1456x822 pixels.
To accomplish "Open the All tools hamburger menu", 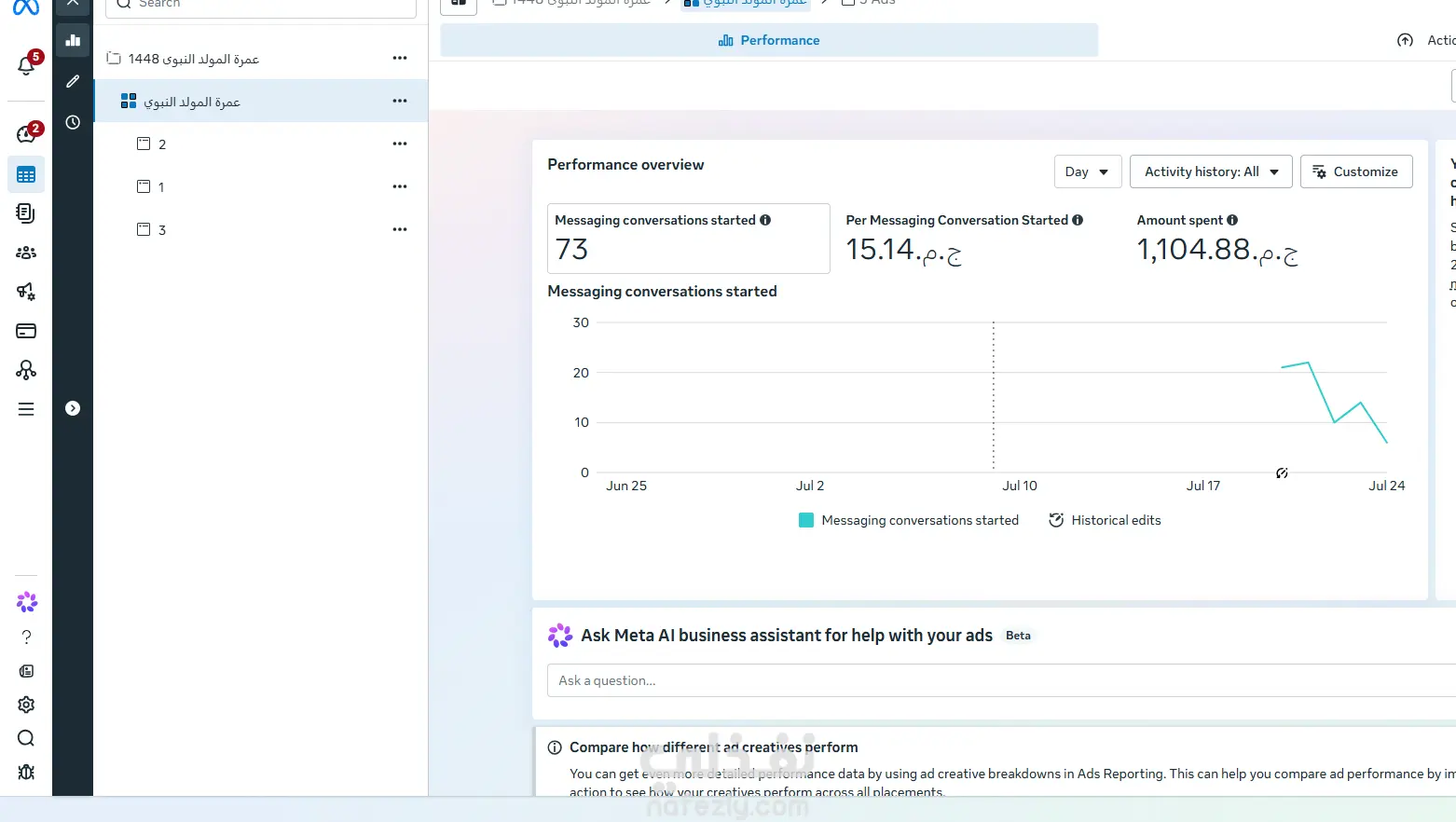I will (x=26, y=409).
